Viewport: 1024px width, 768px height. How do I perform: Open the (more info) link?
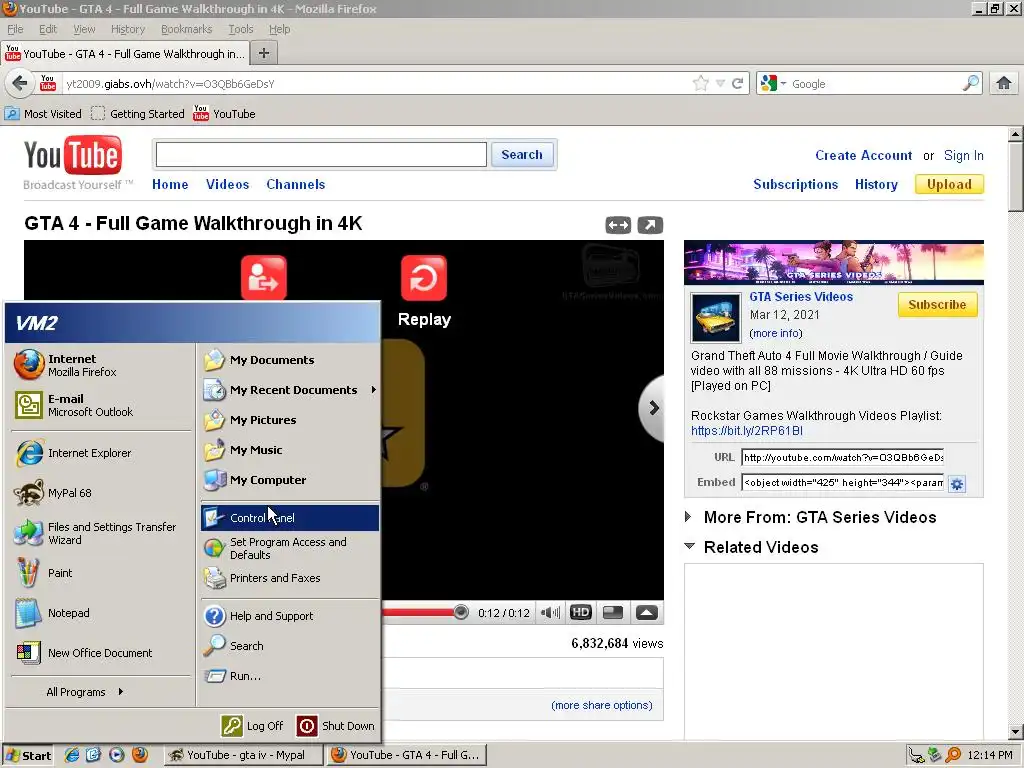776,333
